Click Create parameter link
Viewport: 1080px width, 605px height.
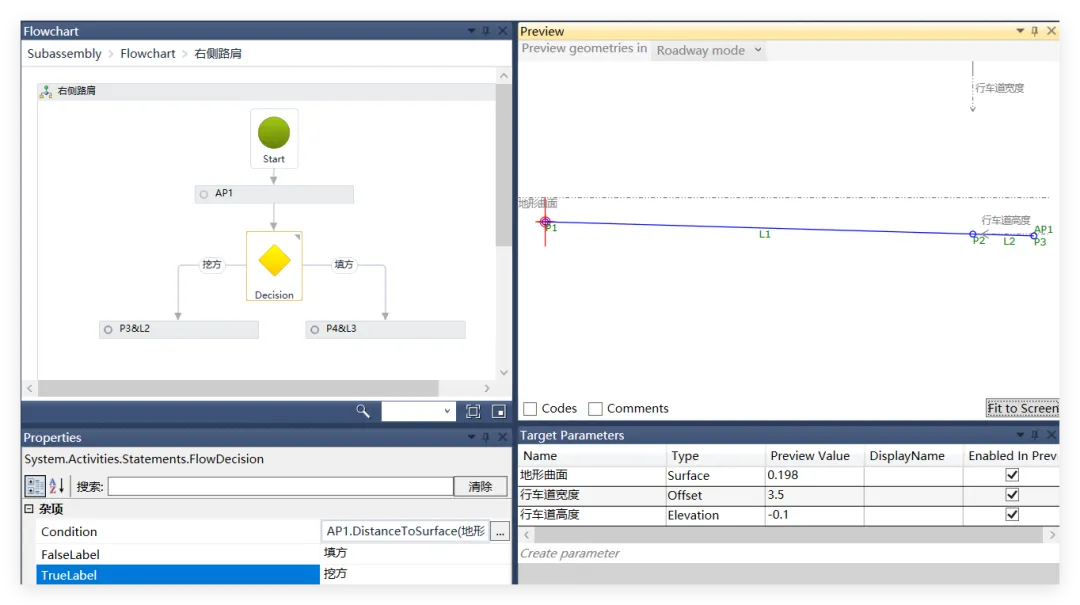pos(570,553)
